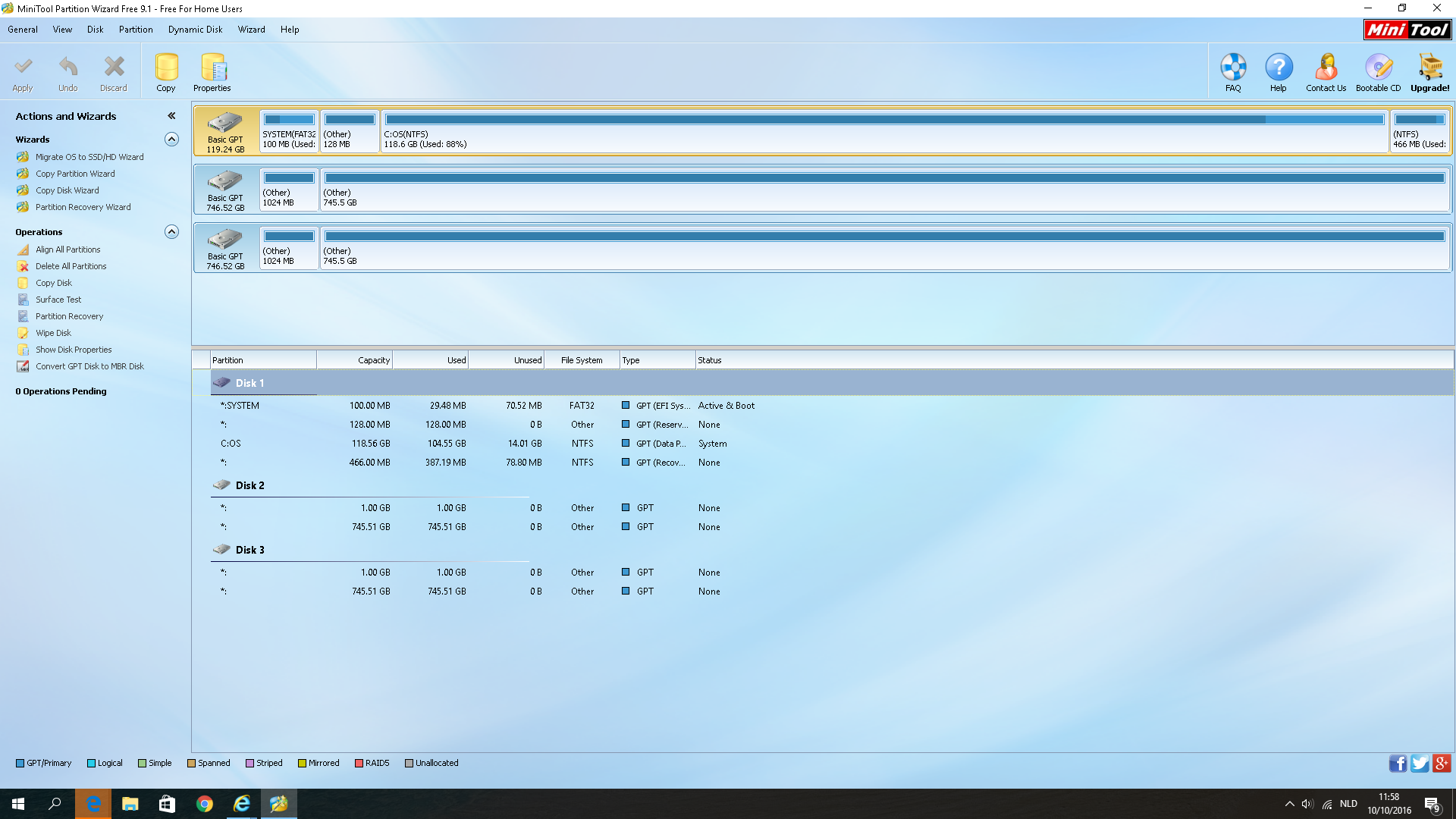The width and height of the screenshot is (1456, 819).
Task: Click the Discard X icon
Action: [114, 67]
